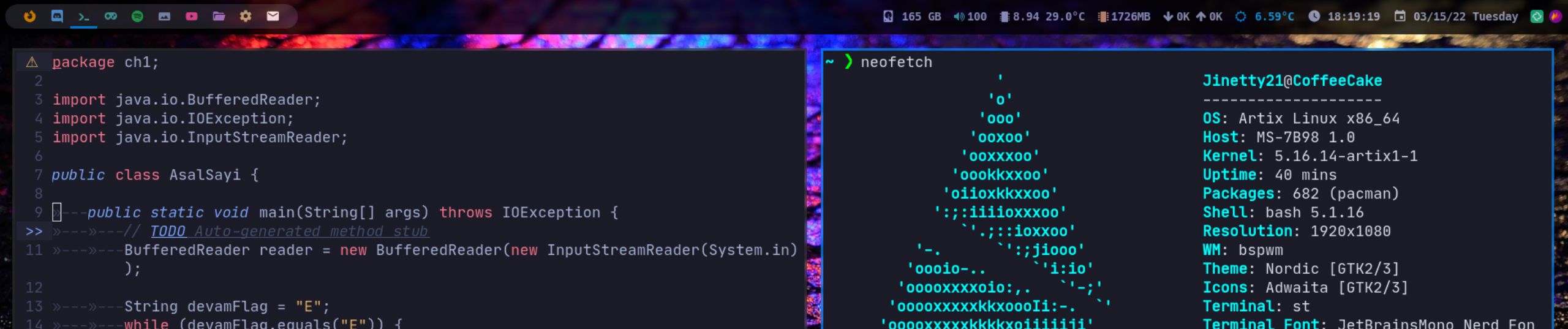Open the gamepad workspace icon
The height and width of the screenshot is (329, 1568).
click(x=110, y=17)
